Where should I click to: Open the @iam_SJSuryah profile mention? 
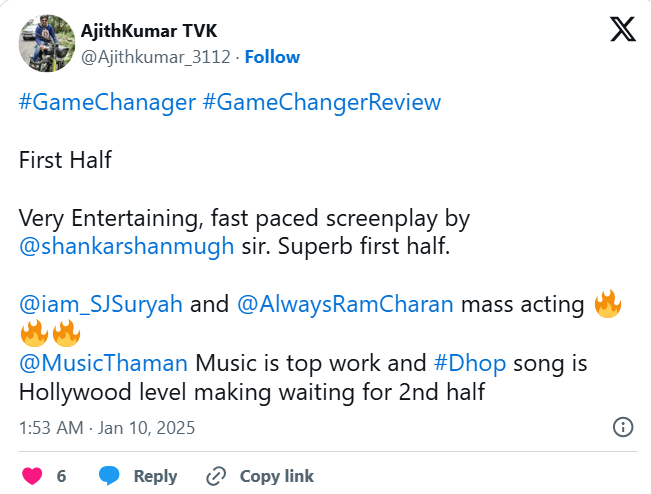[101, 305]
